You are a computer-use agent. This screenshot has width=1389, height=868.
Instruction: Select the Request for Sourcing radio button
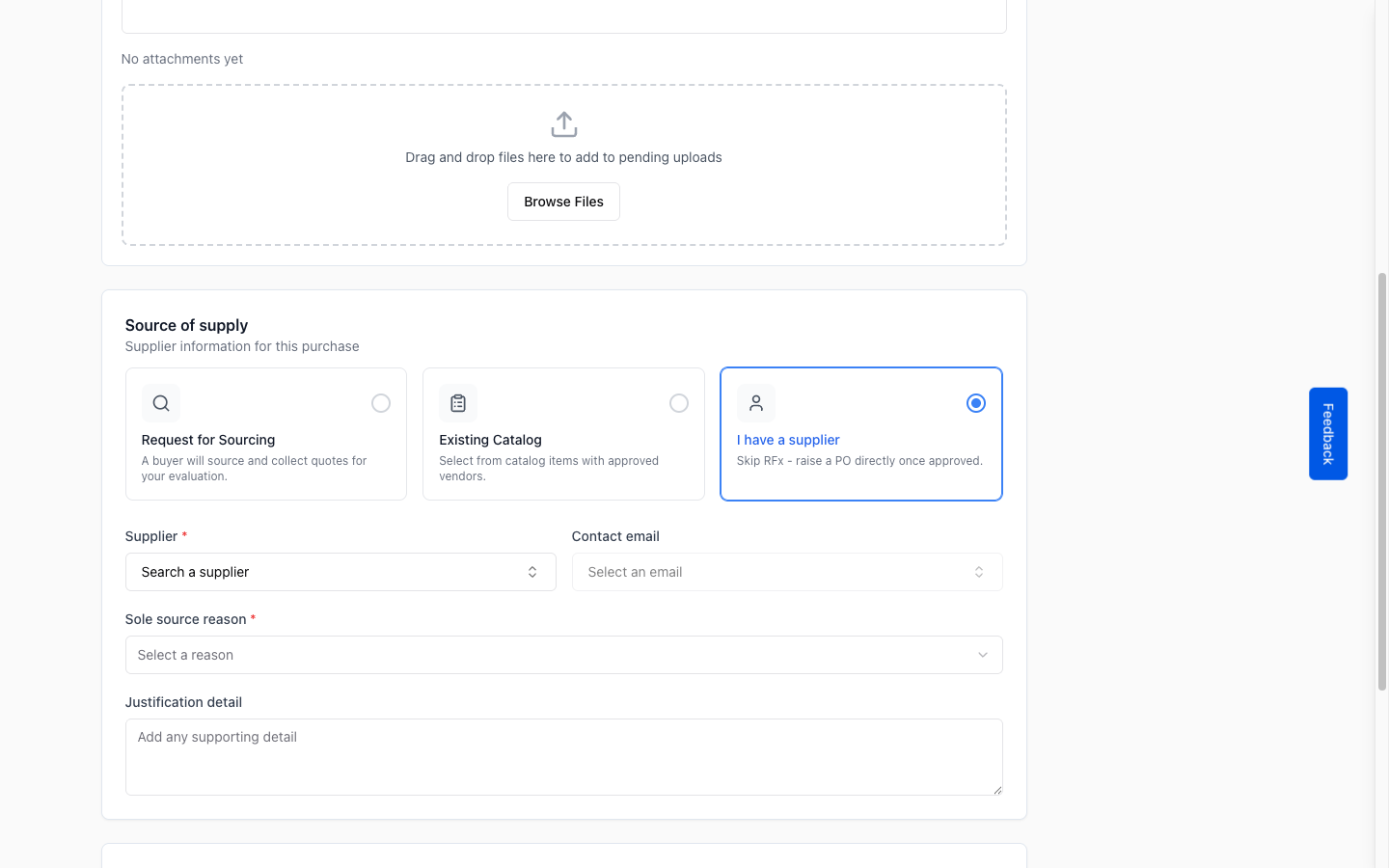381,403
